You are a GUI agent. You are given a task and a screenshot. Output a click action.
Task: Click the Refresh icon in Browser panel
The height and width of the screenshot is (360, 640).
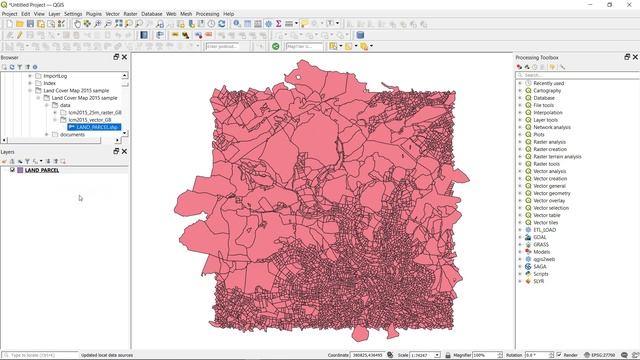point(12,67)
